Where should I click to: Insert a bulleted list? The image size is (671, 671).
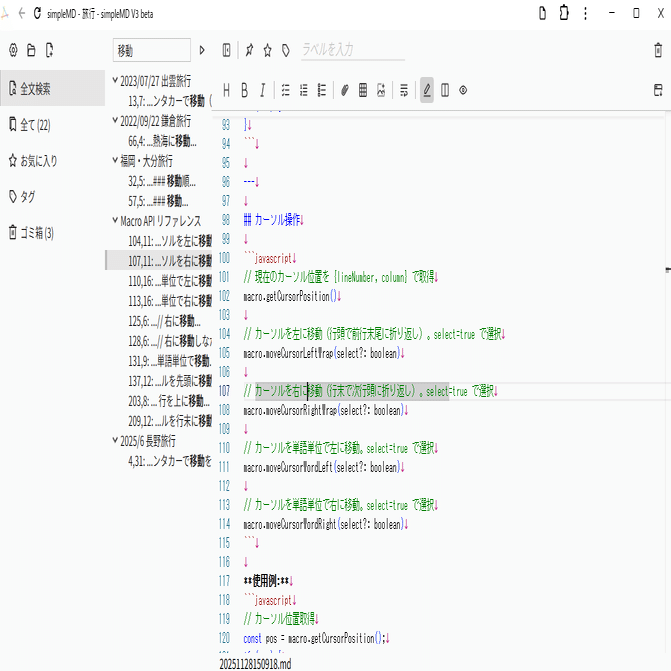click(321, 90)
